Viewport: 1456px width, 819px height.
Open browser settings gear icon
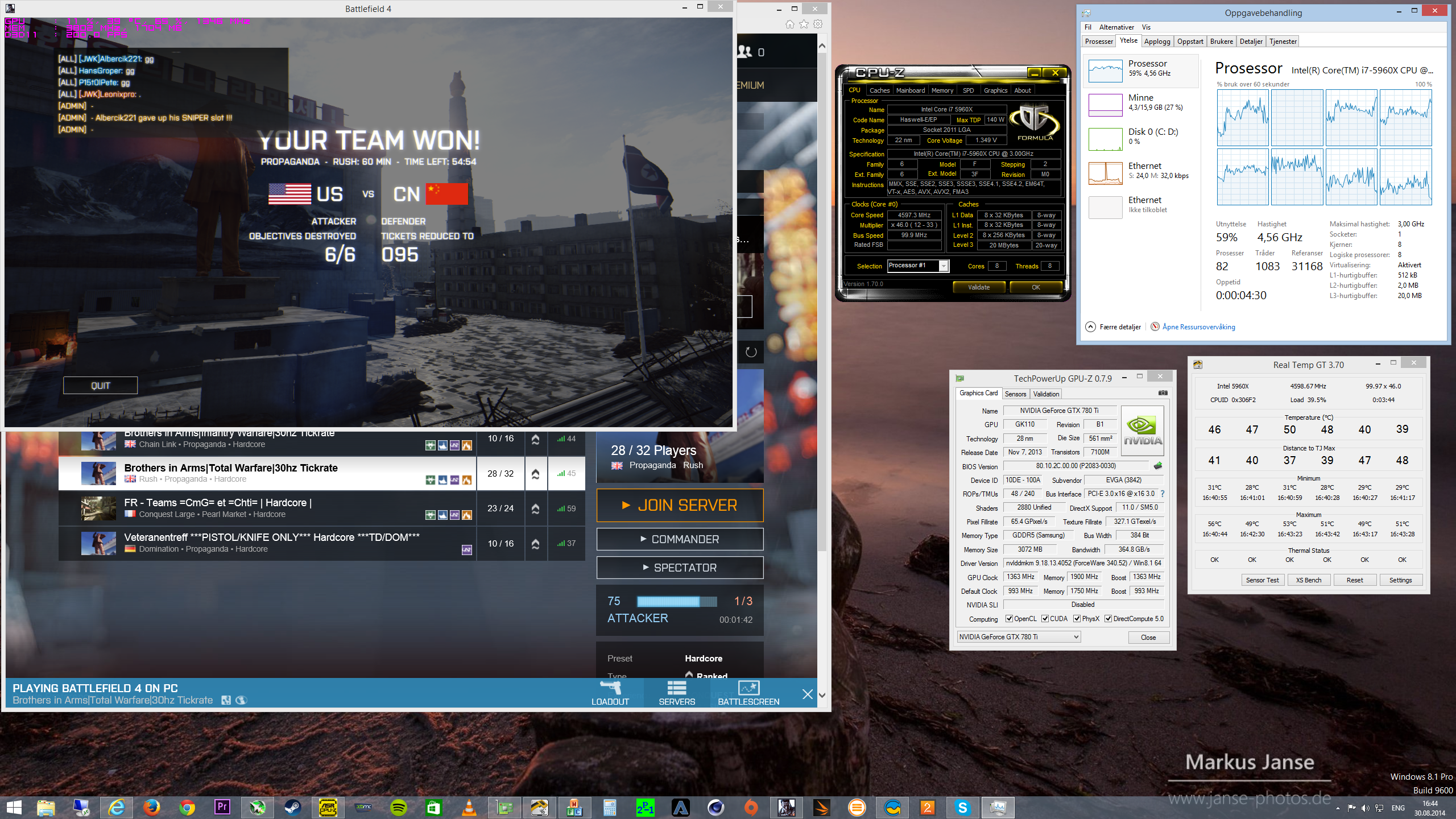point(818,24)
